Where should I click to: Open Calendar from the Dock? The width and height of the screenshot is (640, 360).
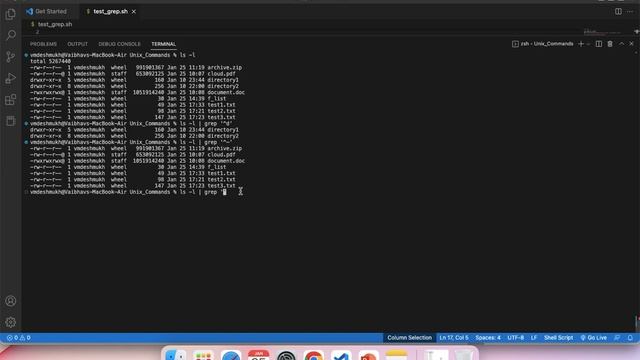pos(258,355)
